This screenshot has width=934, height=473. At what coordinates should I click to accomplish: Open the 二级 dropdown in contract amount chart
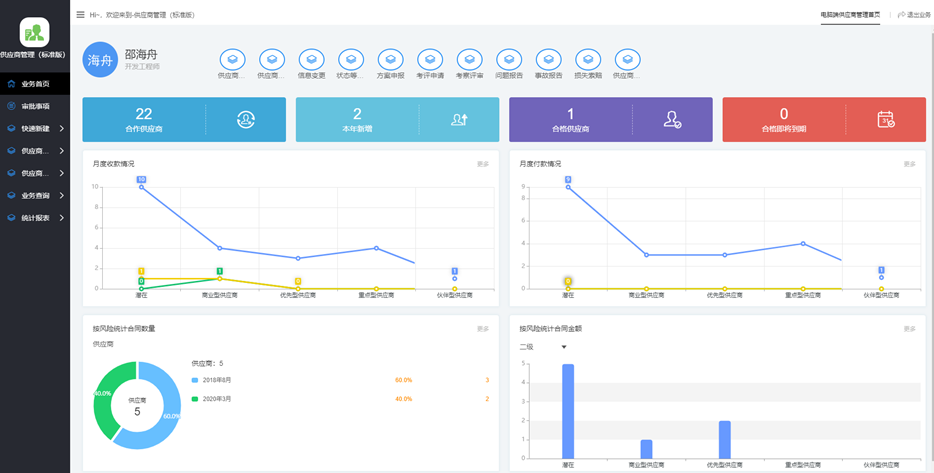pos(543,347)
